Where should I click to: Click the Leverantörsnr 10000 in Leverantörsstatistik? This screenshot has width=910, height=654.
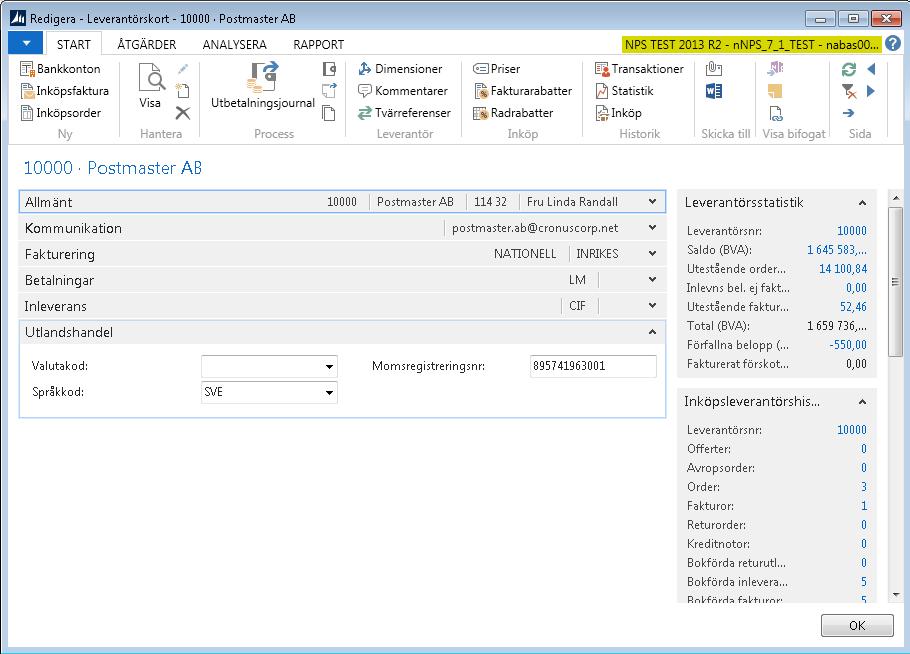[x=851, y=231]
